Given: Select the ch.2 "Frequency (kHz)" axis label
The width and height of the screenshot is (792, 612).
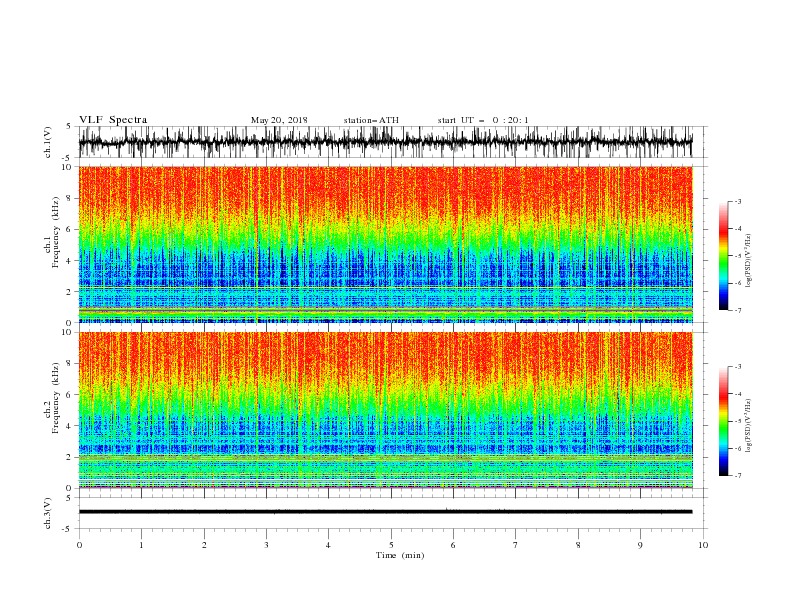Looking at the screenshot, I should [x=56, y=398].
